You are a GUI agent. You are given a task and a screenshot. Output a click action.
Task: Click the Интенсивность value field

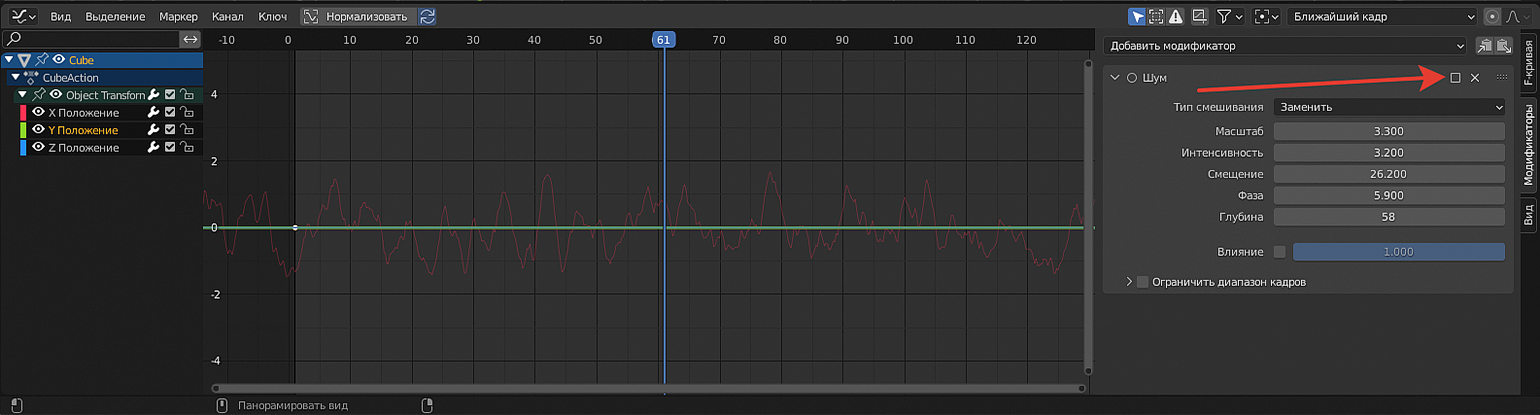click(1389, 153)
